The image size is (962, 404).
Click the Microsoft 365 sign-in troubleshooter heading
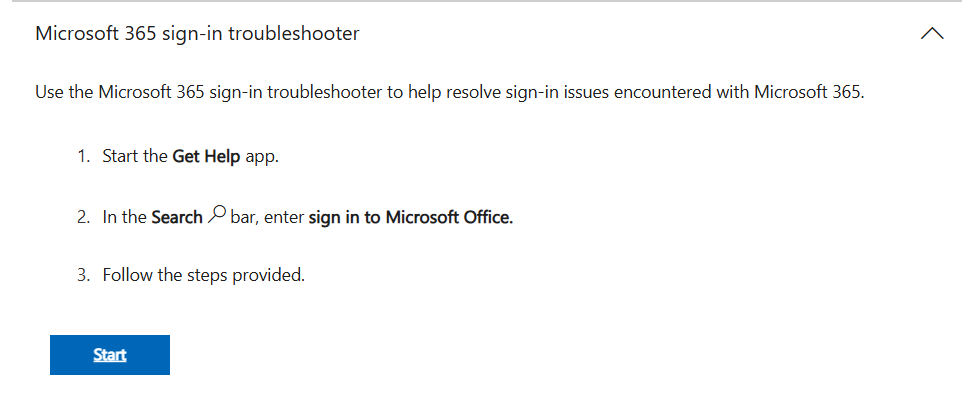click(197, 34)
